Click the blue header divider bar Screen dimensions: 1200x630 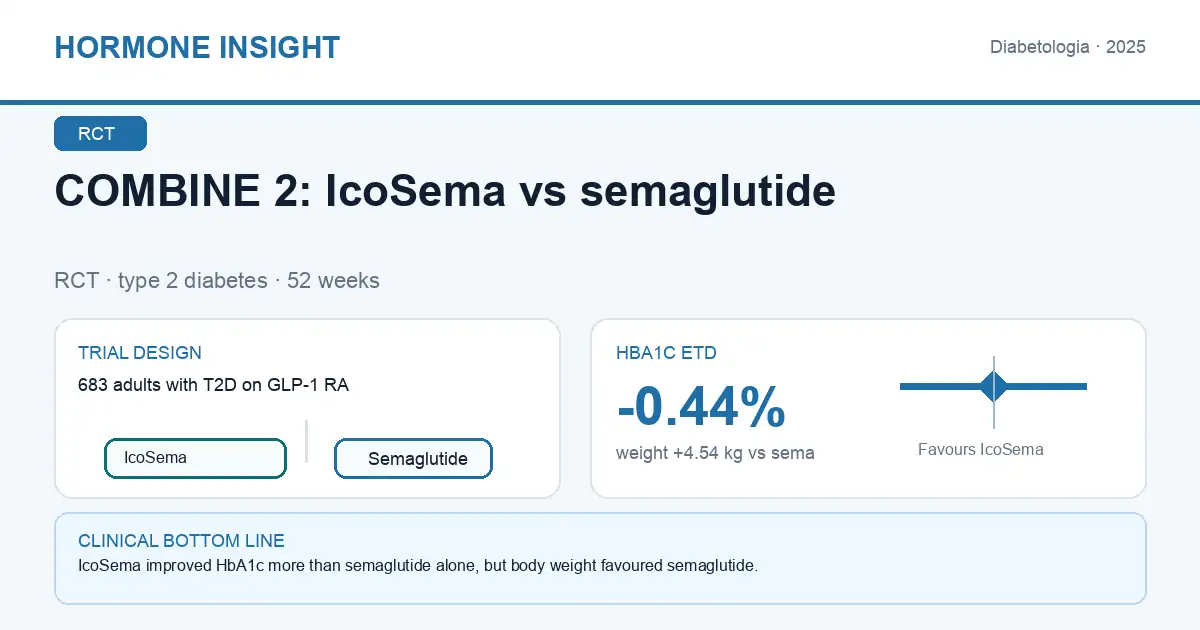[x=600, y=102]
